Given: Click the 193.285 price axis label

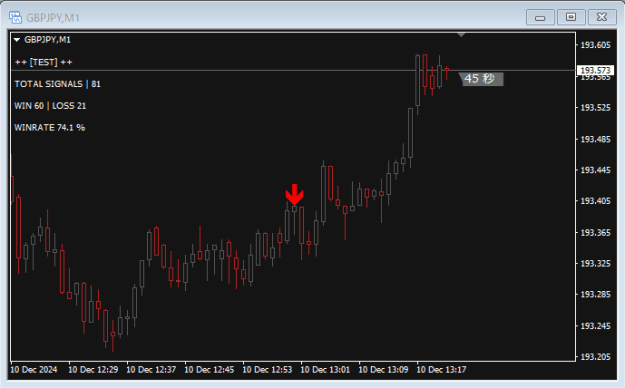Looking at the screenshot, I should [x=595, y=294].
